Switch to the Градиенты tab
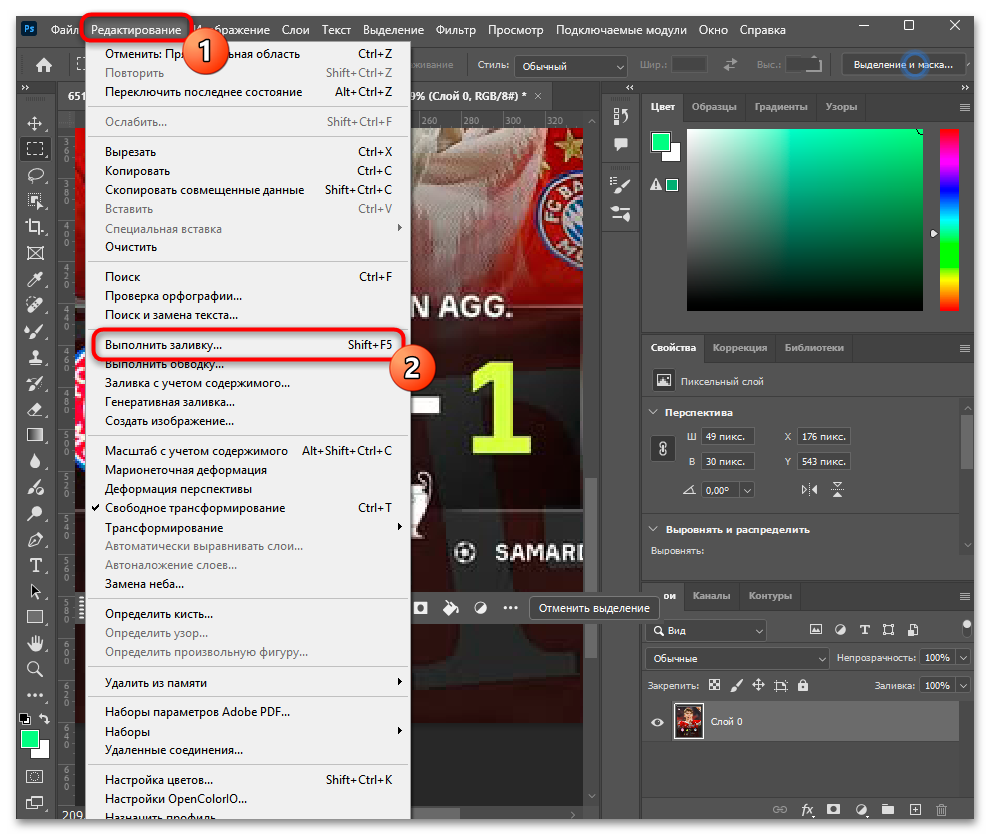The height and width of the screenshot is (835, 990). point(780,107)
